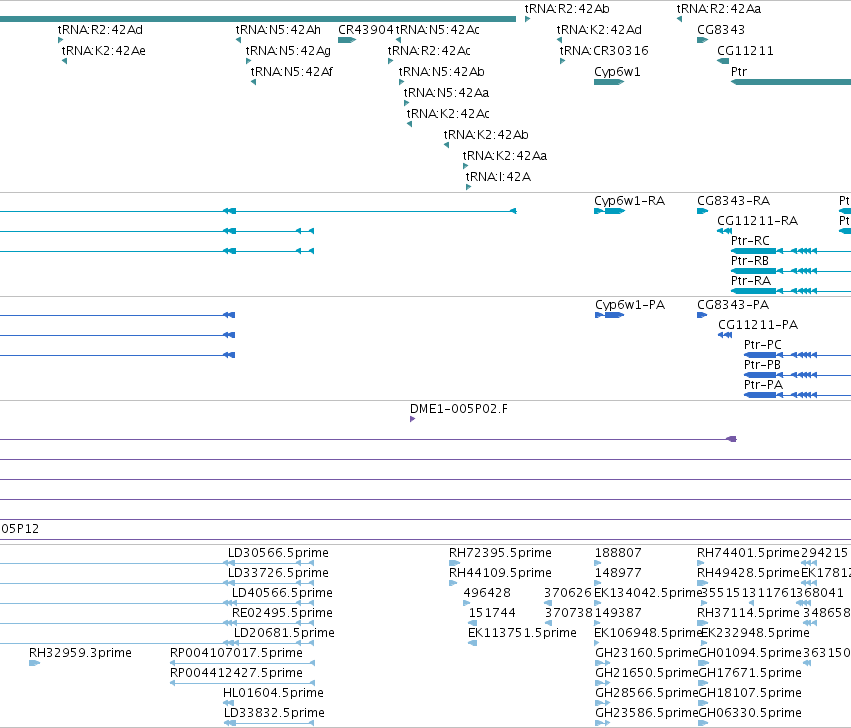Click the CG11211-RA transcript label

pyautogui.click(x=758, y=221)
